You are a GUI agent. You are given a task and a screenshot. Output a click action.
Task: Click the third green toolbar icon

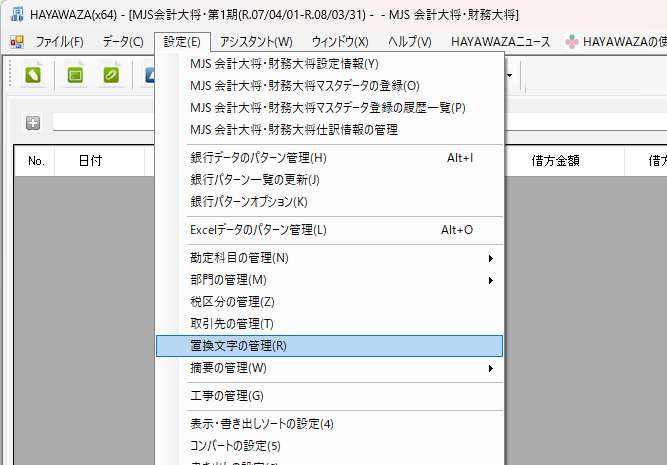[111, 75]
